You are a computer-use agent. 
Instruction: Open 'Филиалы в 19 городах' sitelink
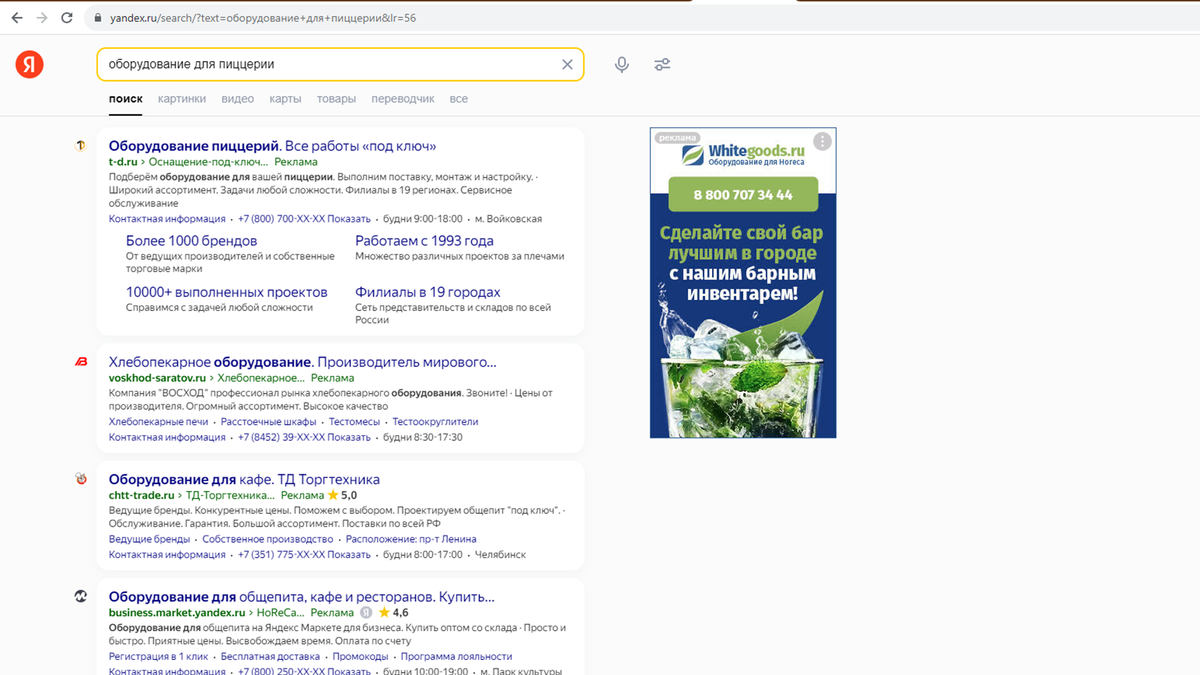(x=428, y=292)
